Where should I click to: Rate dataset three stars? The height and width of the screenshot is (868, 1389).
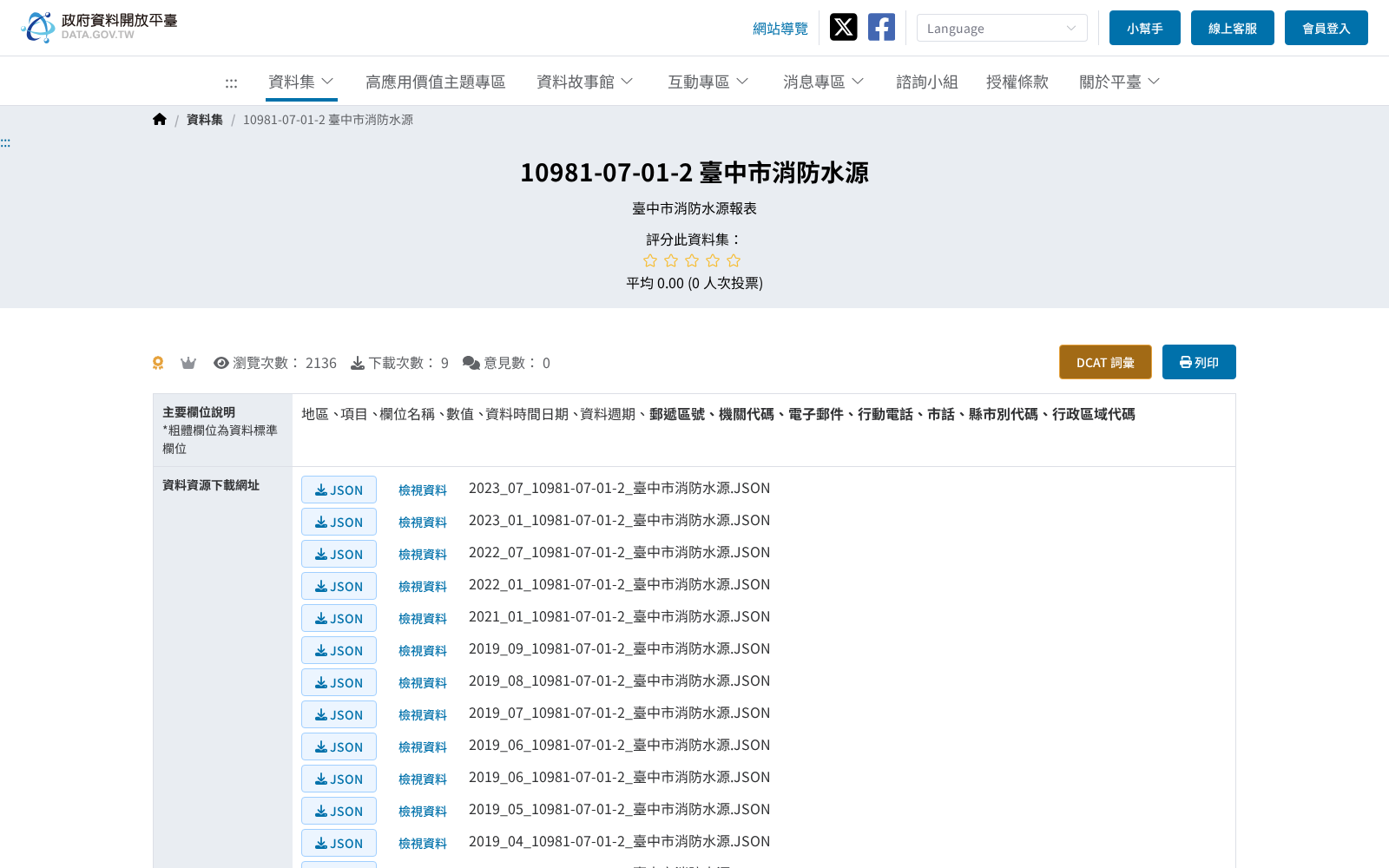[x=692, y=260]
